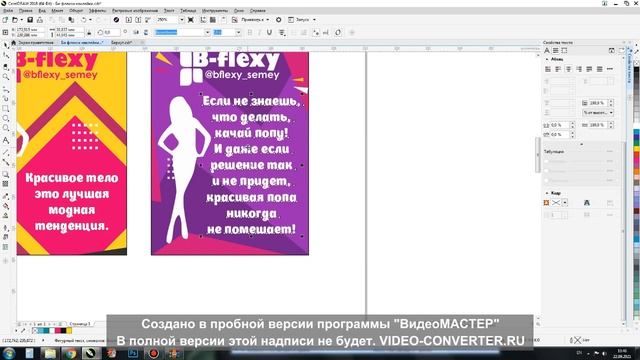Set paragraph to full justify

pos(589,69)
